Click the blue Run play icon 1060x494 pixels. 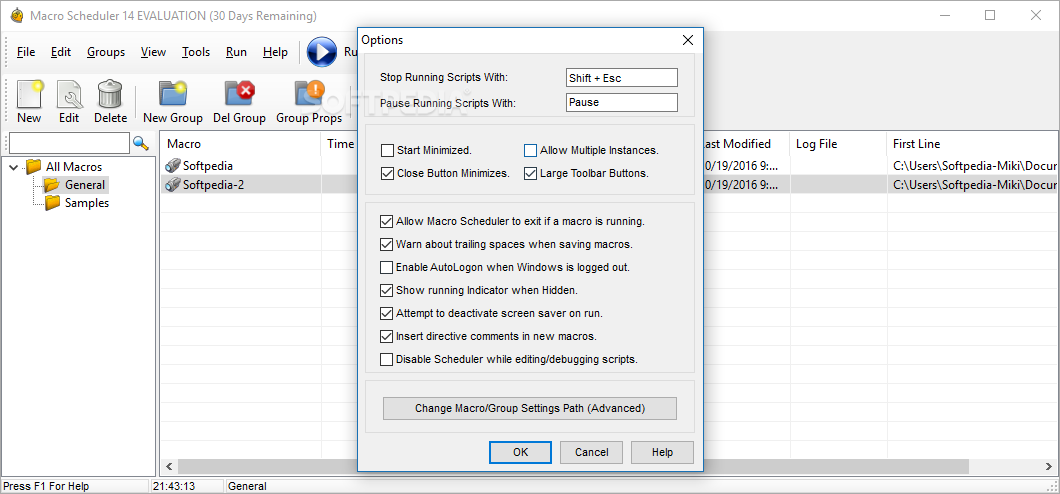click(322, 52)
